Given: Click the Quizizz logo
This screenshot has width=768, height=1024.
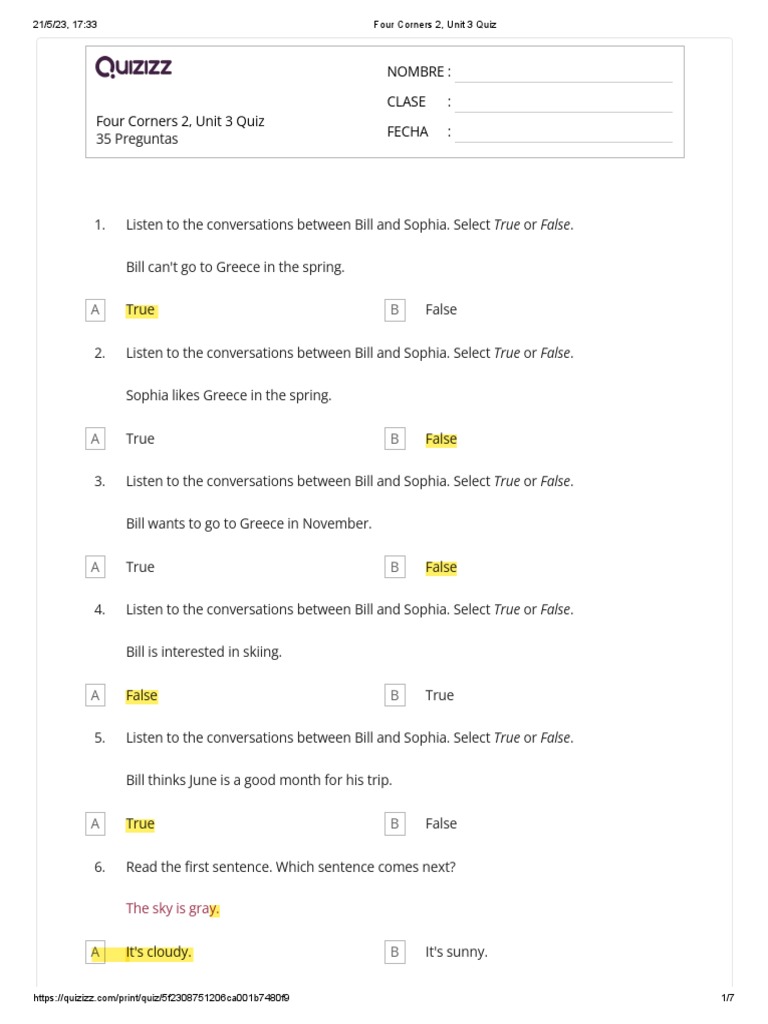Looking at the screenshot, I should [x=133, y=67].
